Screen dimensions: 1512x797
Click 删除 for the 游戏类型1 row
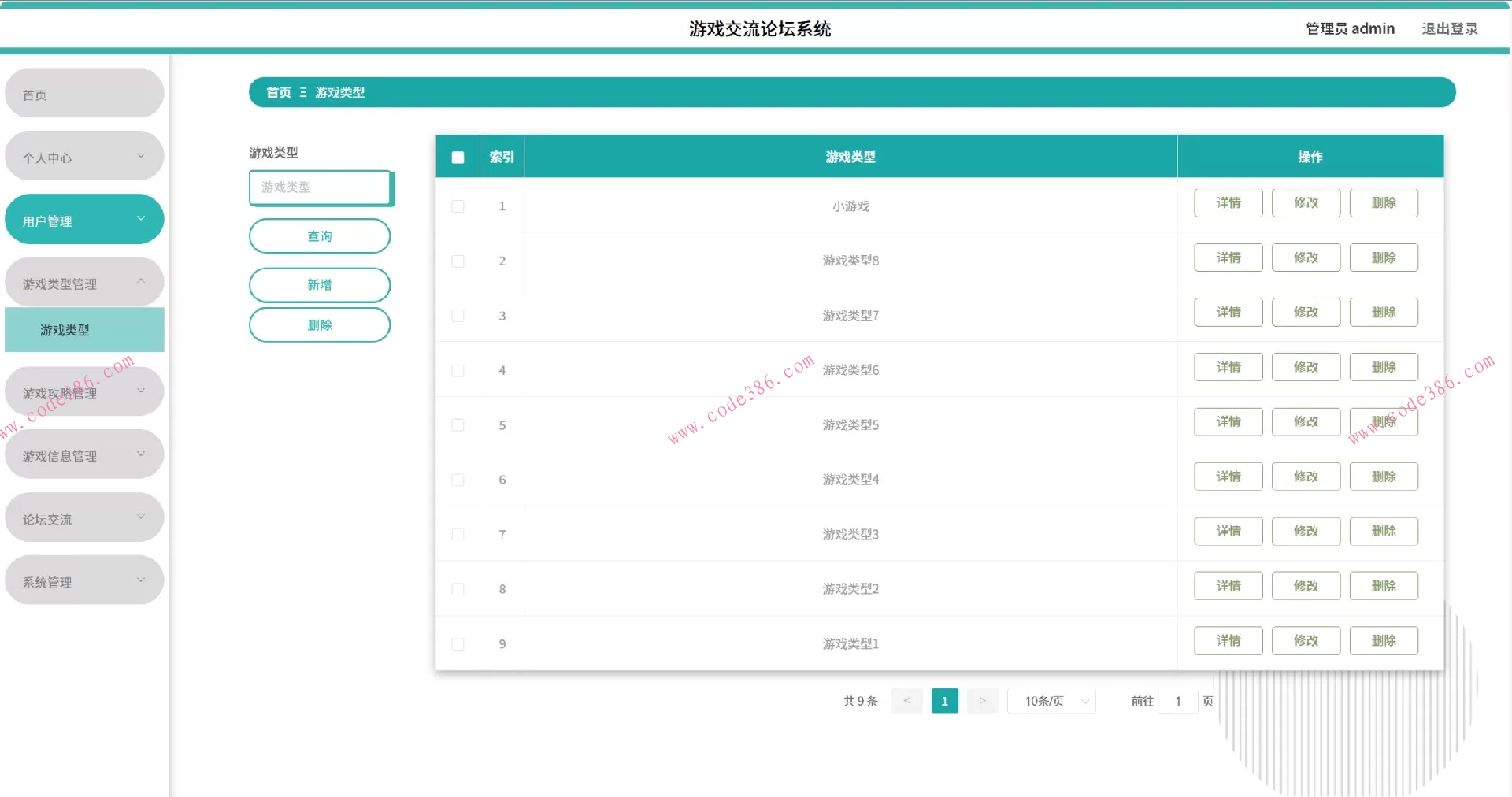[x=1384, y=640]
